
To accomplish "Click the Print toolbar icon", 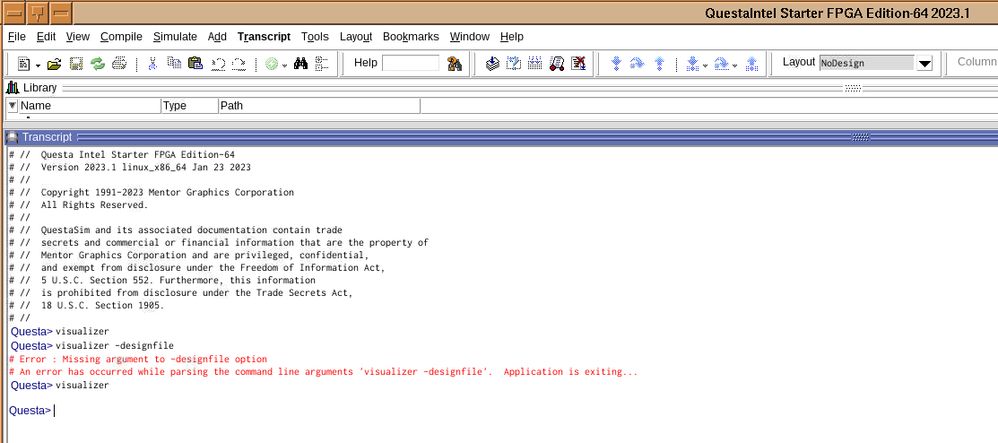I will (x=119, y=64).
